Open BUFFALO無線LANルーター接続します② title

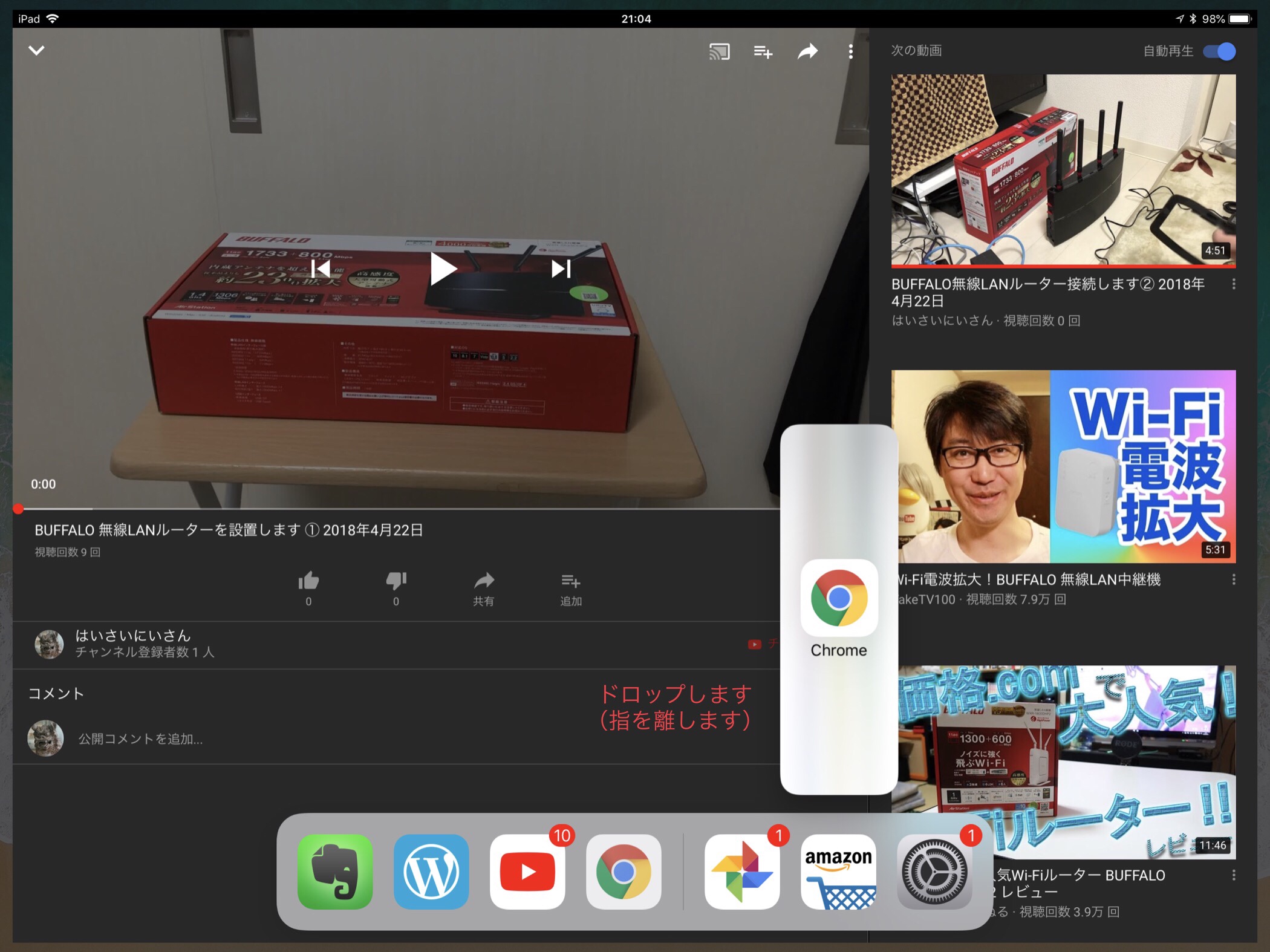click(x=1048, y=292)
